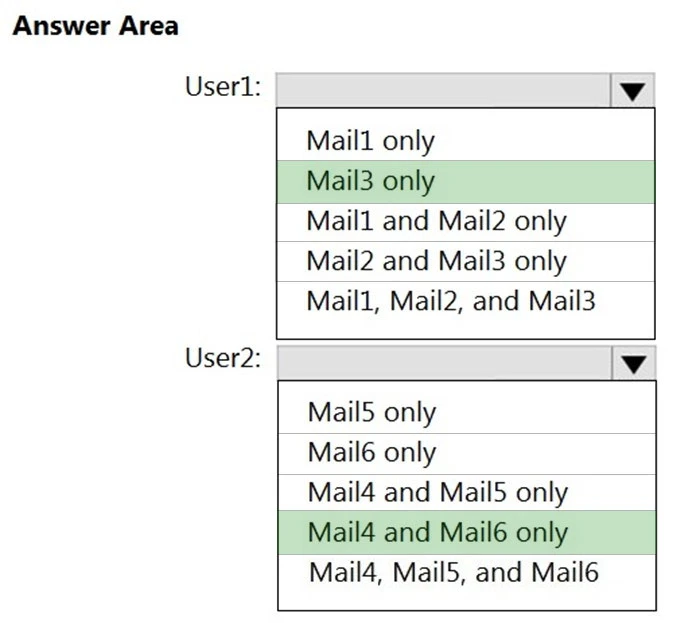
Task: Click the "User1:" label
Action: click(x=223, y=87)
